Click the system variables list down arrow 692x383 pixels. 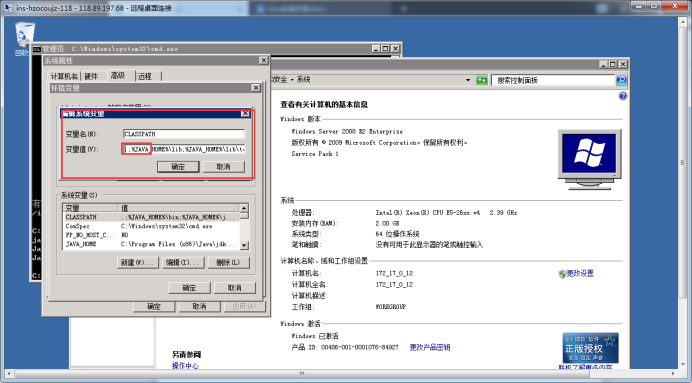[x=244, y=245]
